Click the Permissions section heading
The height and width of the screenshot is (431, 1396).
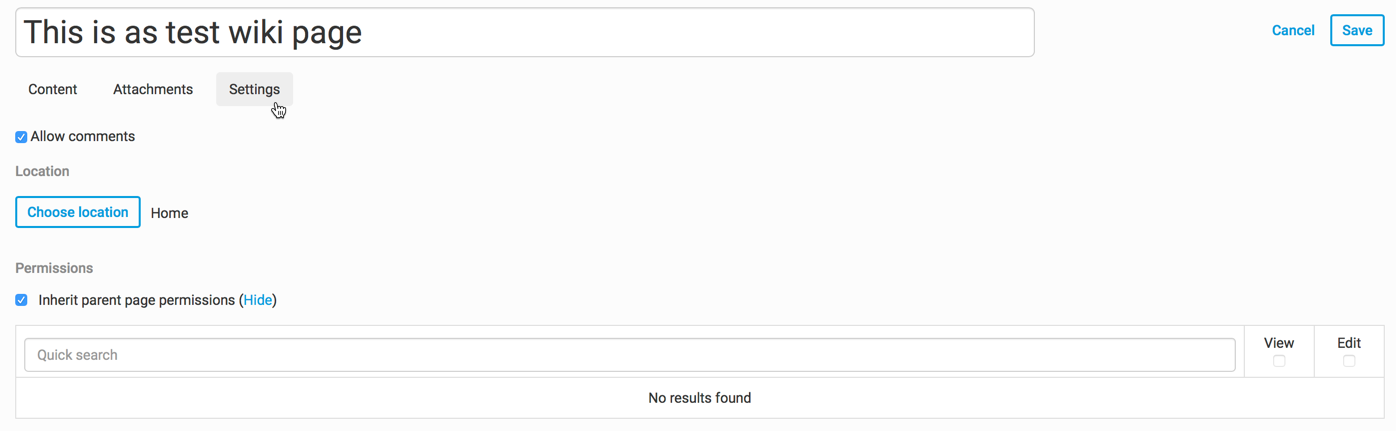[x=54, y=269]
